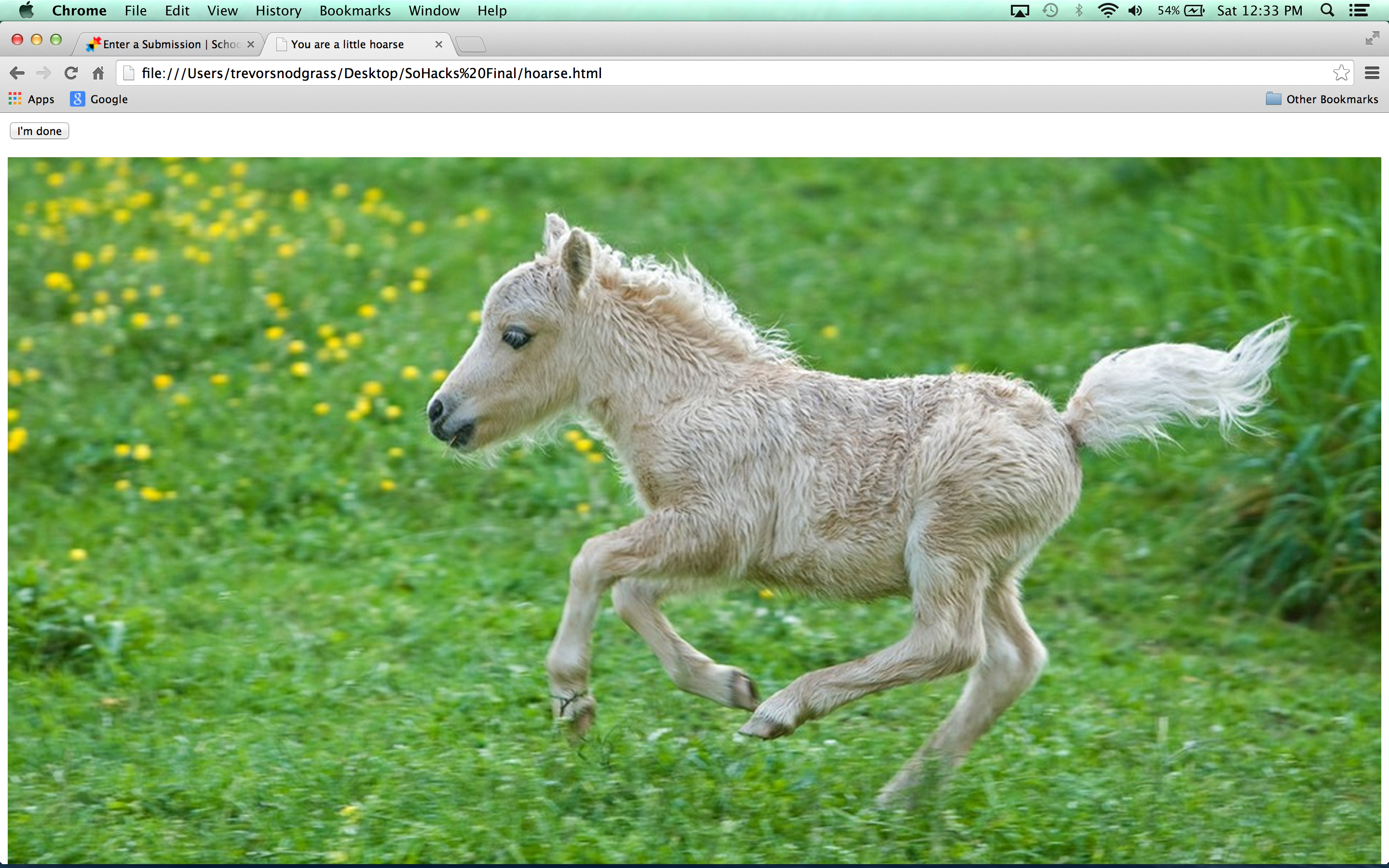Screen dimensions: 1389x868
Task: Open the Wi-Fi status menu
Action: [x=1107, y=10]
